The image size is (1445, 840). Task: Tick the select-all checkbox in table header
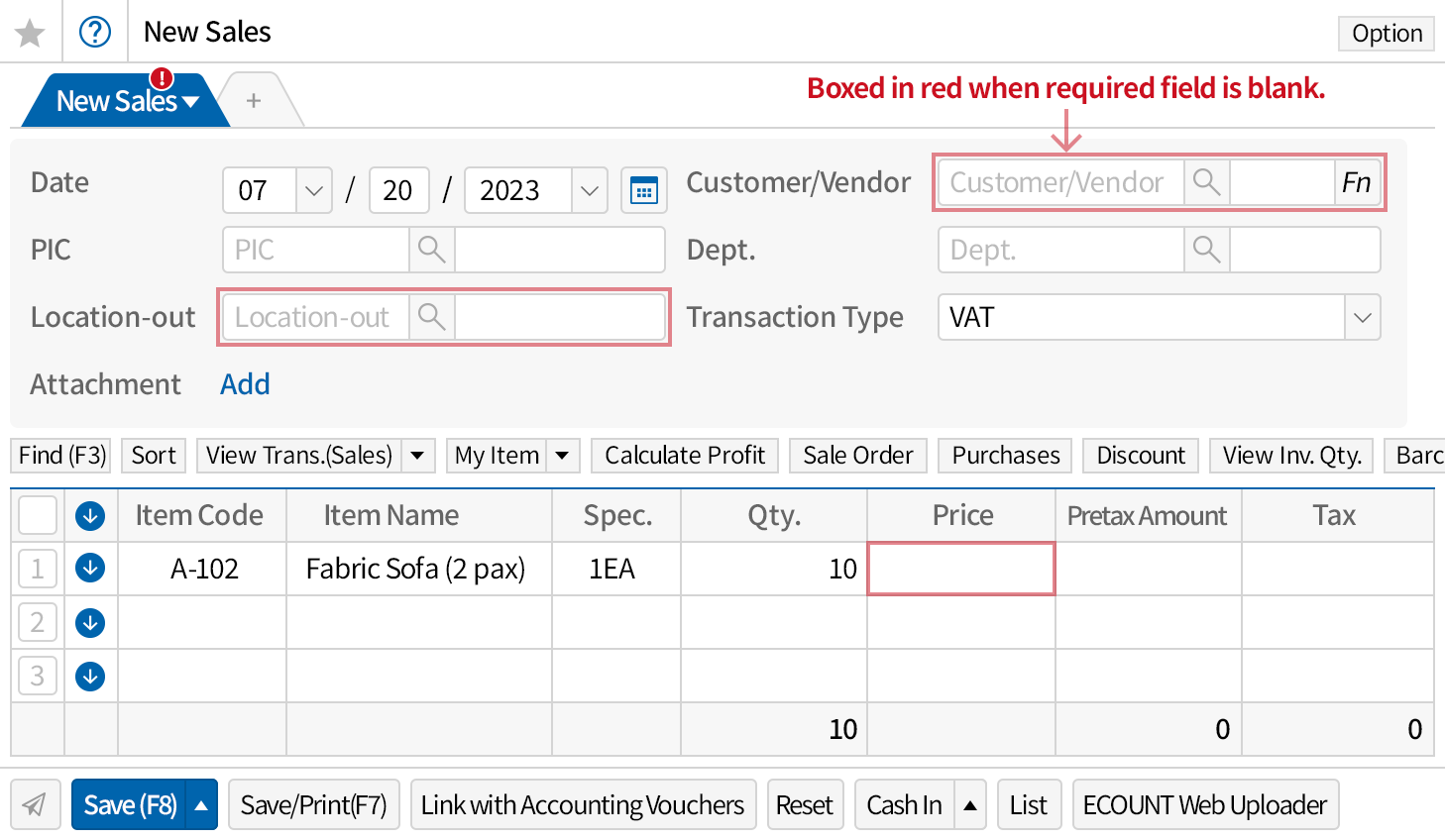tap(38, 515)
